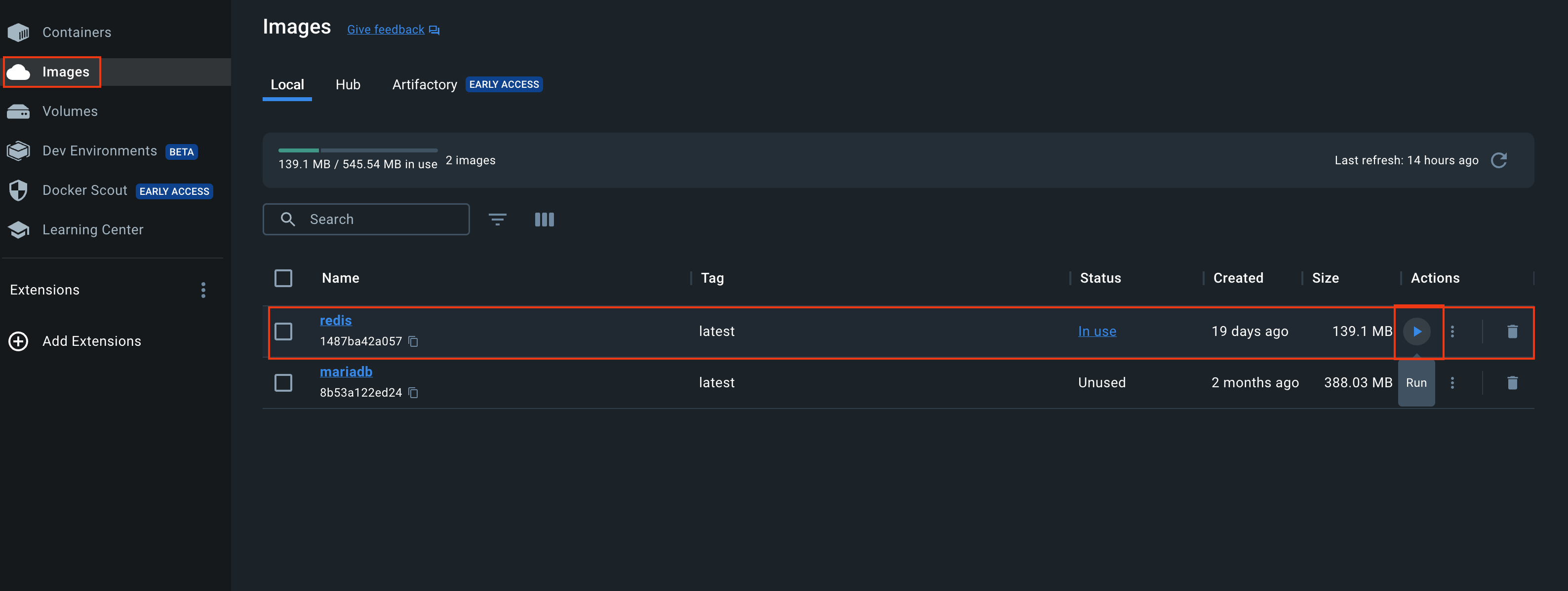
Task: Click the three-dot menu for mariadb image
Action: coord(1452,382)
